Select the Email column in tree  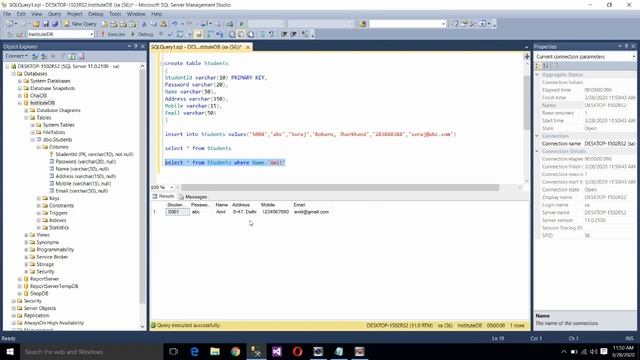(x=82, y=191)
